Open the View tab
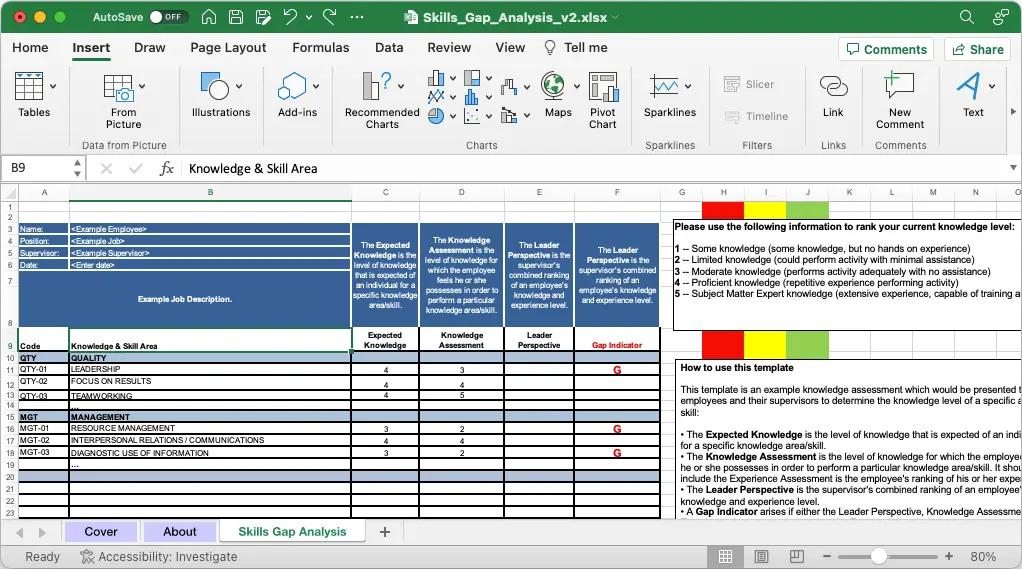 point(510,48)
